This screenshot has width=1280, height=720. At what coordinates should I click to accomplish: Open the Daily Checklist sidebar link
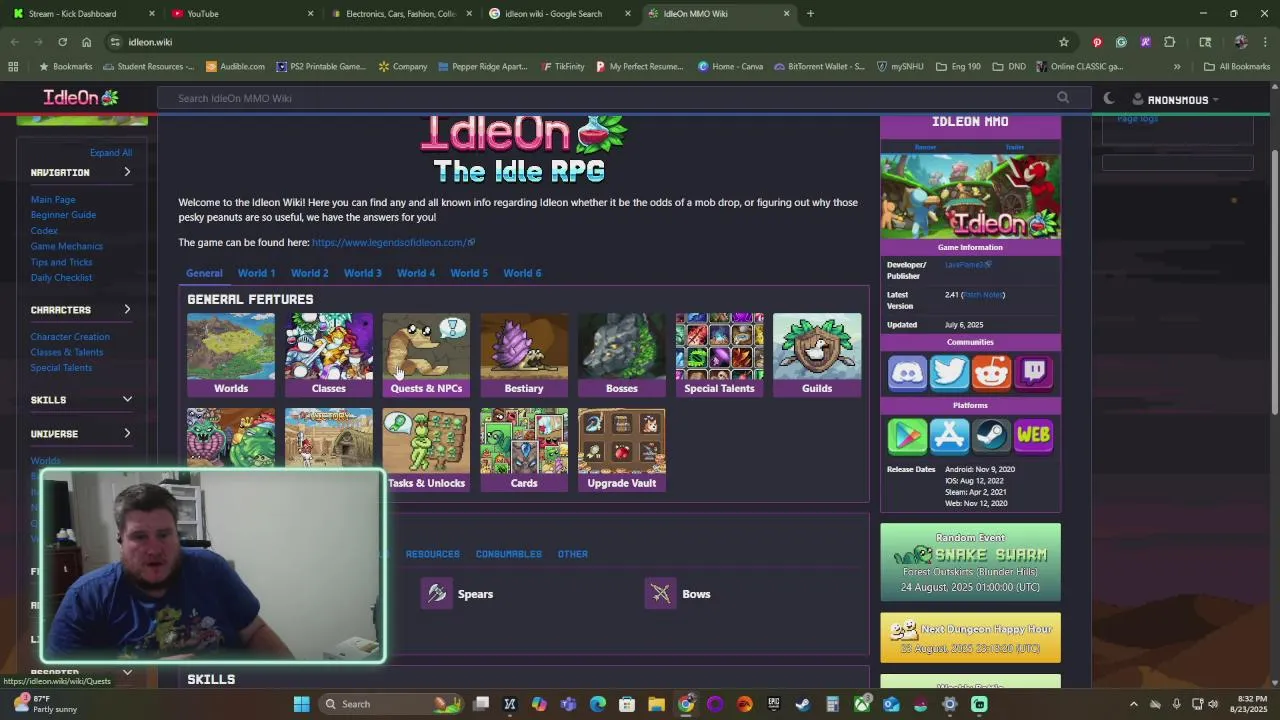click(x=61, y=278)
